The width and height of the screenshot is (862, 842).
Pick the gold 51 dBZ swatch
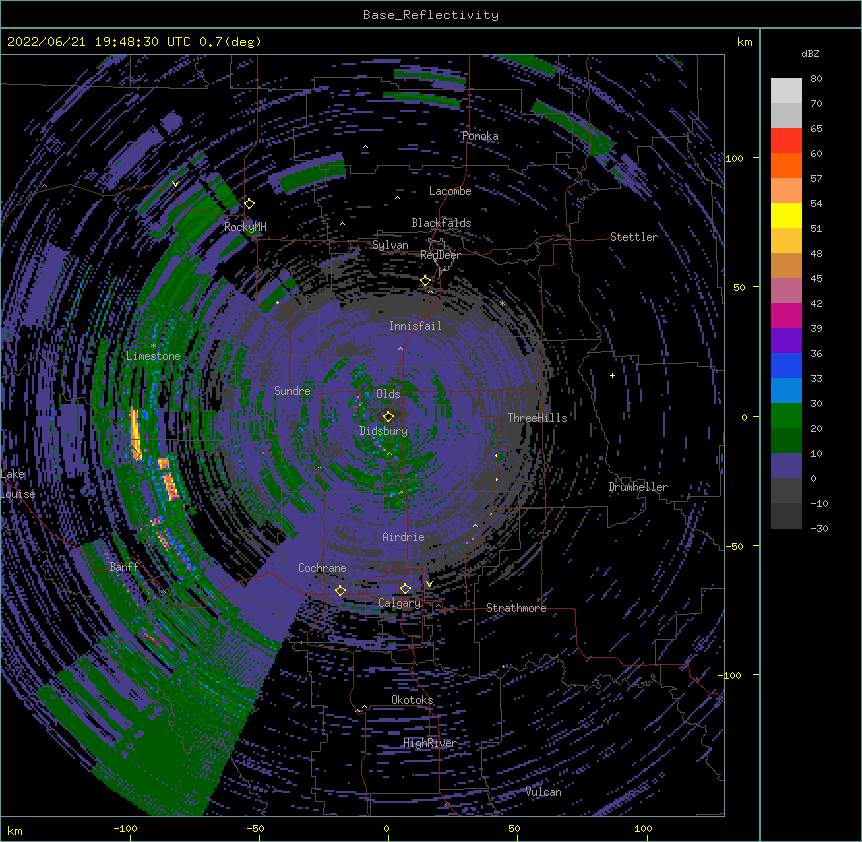786,241
